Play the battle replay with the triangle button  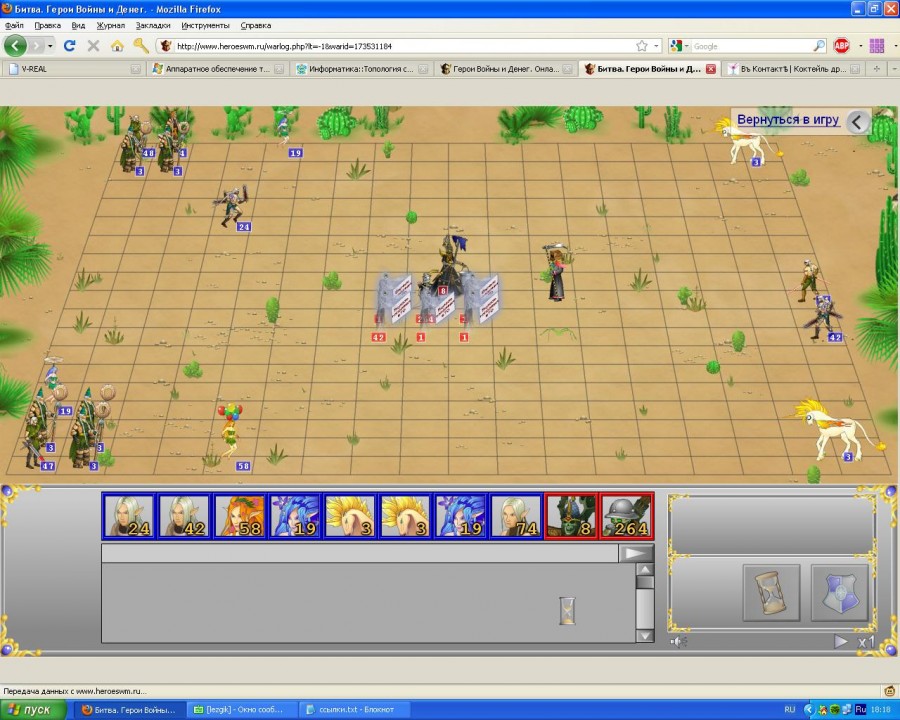pyautogui.click(x=840, y=641)
